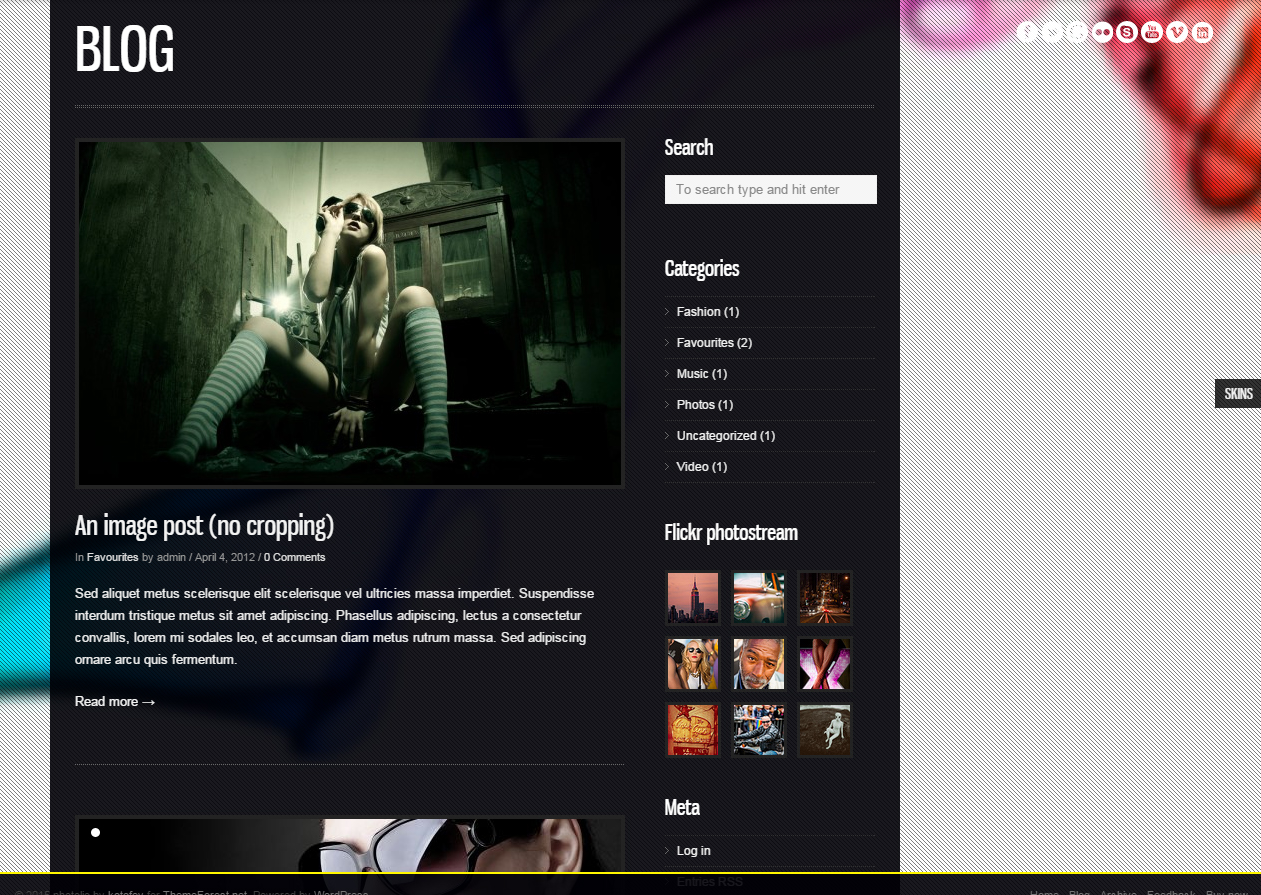
Task: Visit the YouTube social icon
Action: click(1152, 32)
